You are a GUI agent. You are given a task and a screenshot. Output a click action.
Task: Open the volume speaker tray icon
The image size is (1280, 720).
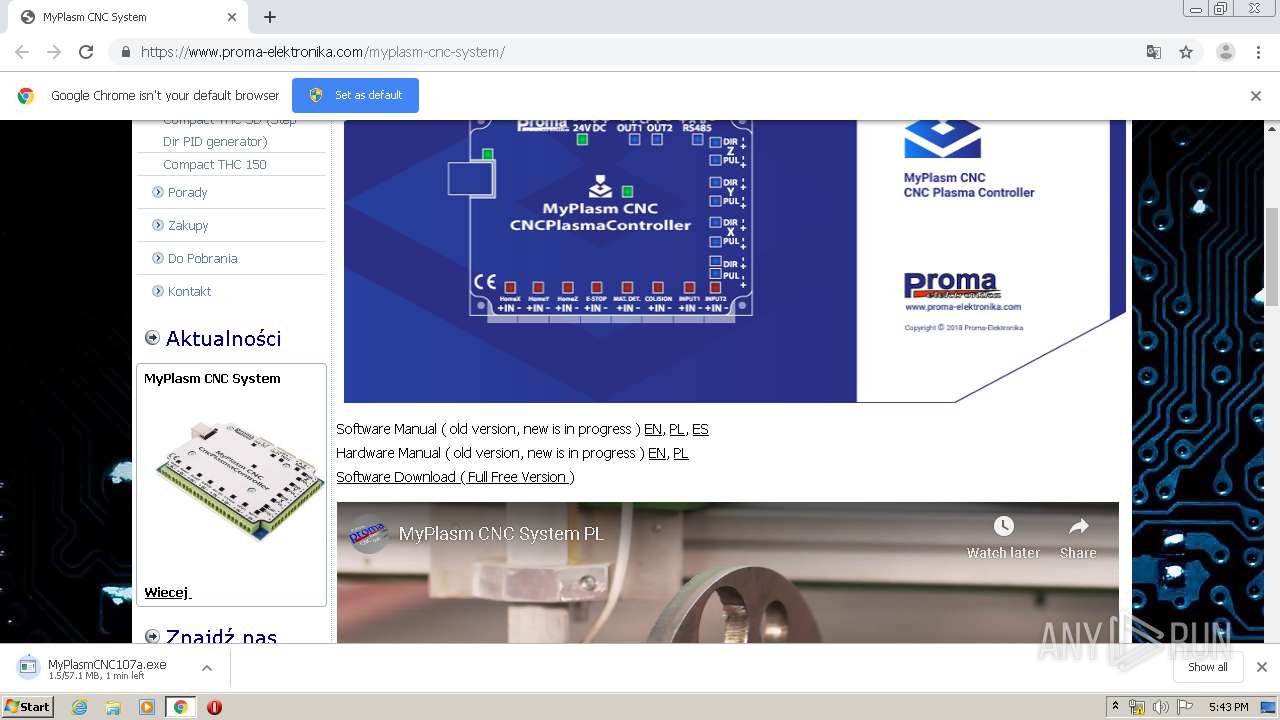[1160, 707]
